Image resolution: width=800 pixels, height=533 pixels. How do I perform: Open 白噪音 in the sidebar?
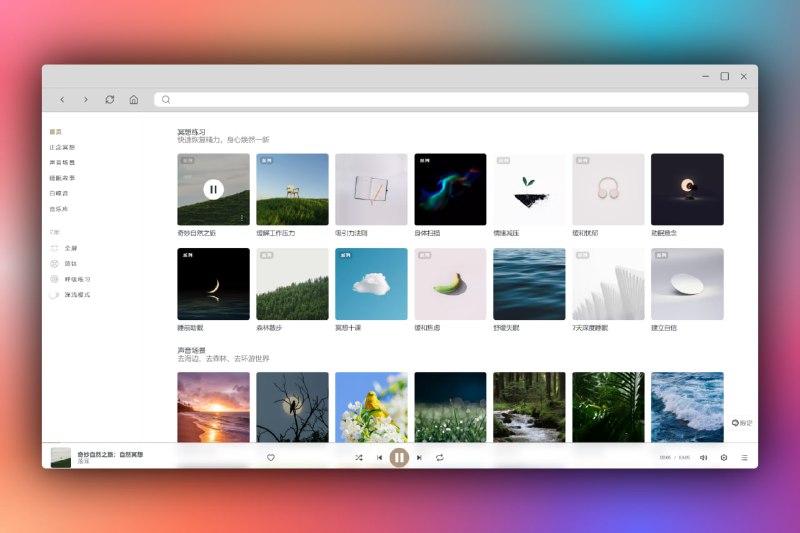coord(59,193)
